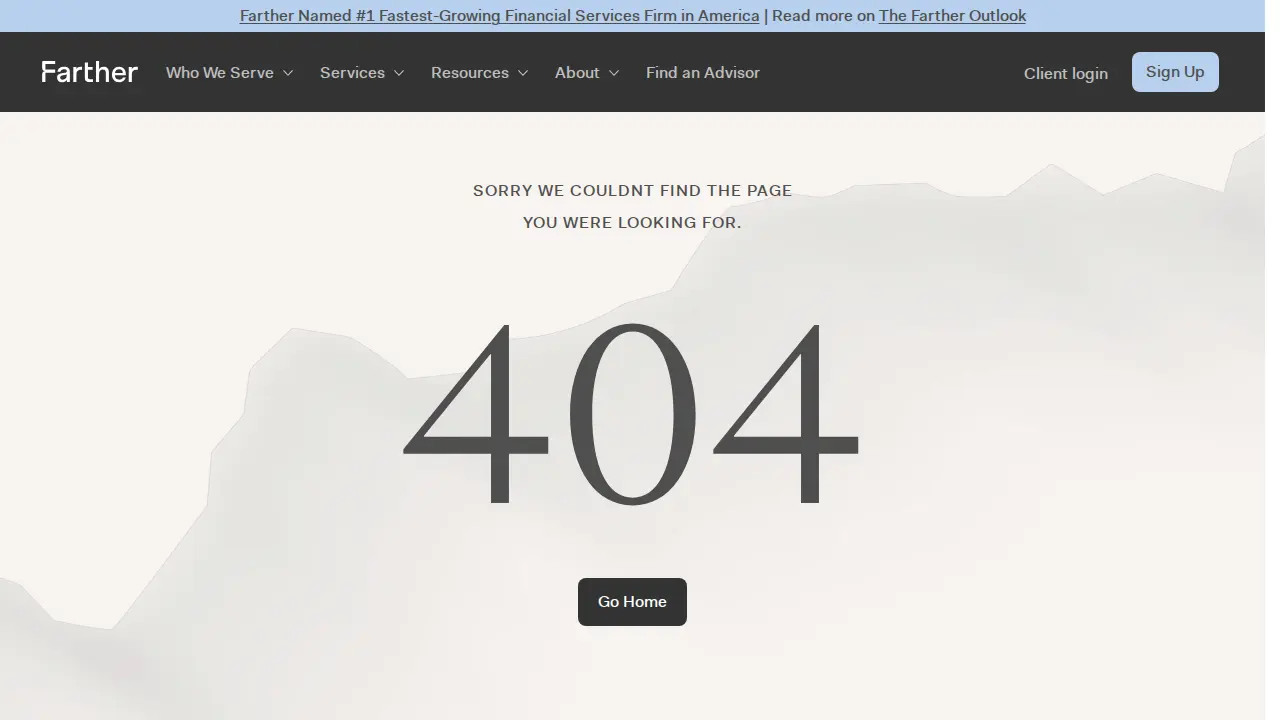Click the Sign Up button
The width and height of the screenshot is (1280, 720).
click(x=1175, y=72)
